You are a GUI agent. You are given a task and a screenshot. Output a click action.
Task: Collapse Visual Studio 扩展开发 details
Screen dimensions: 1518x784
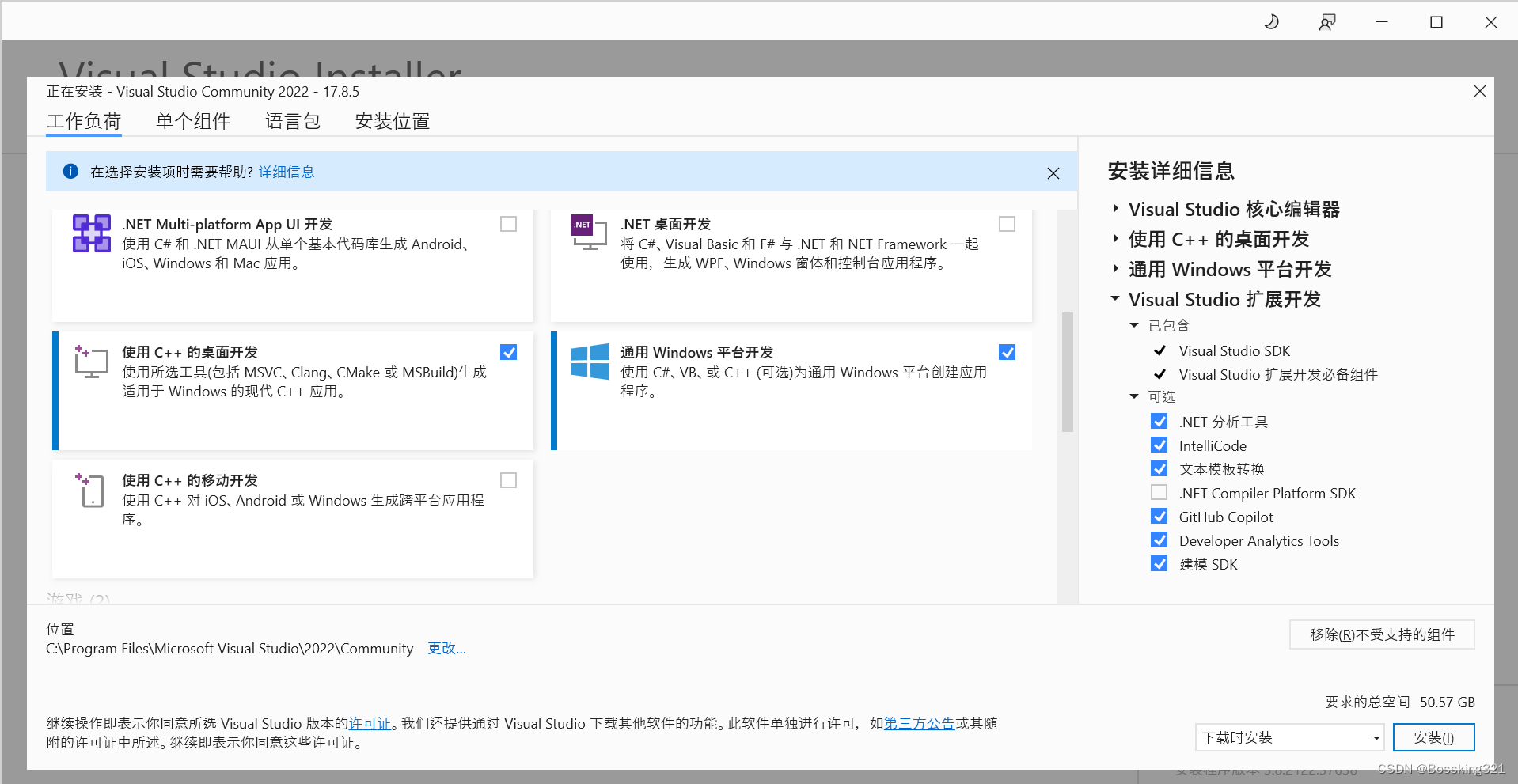[1115, 299]
